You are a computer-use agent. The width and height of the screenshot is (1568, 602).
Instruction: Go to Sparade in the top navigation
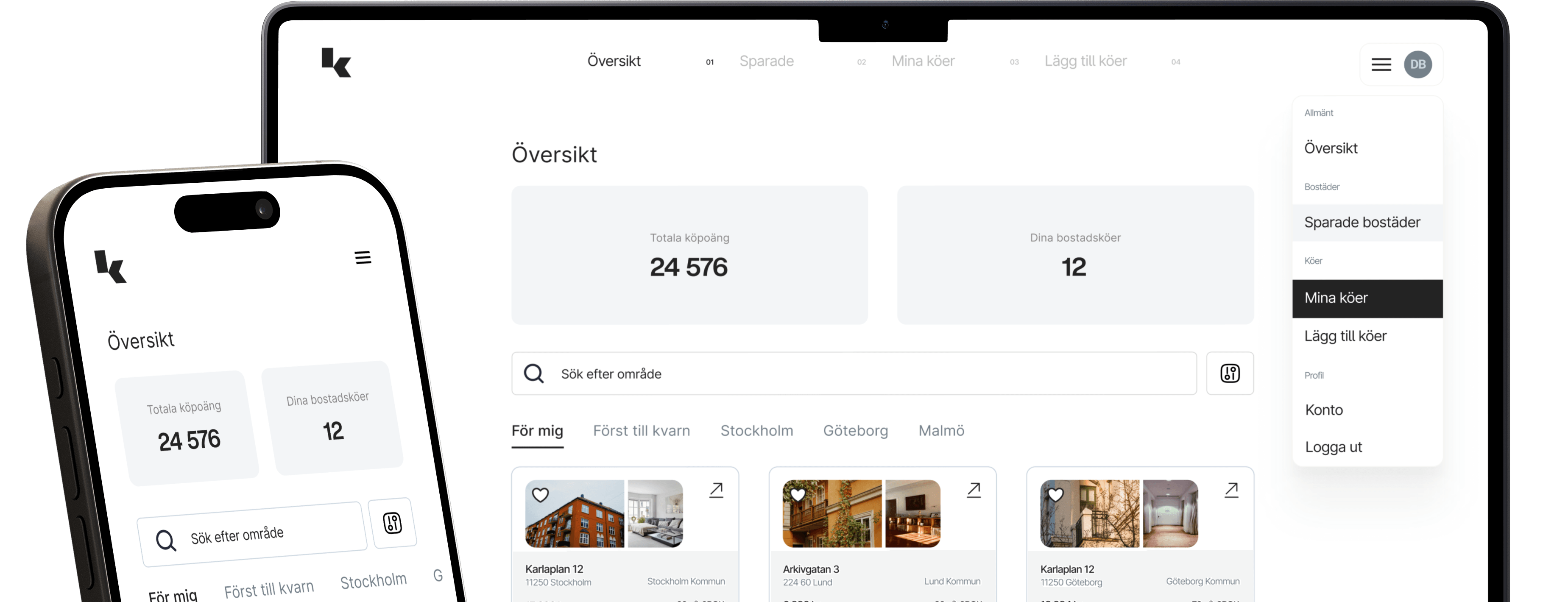(766, 61)
